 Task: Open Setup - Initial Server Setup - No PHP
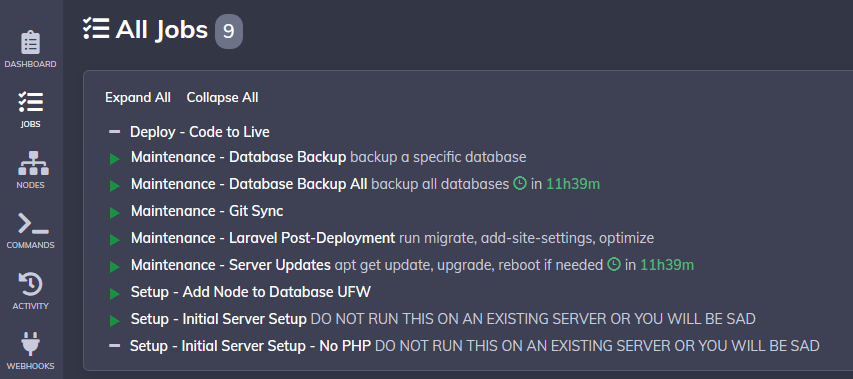point(250,346)
